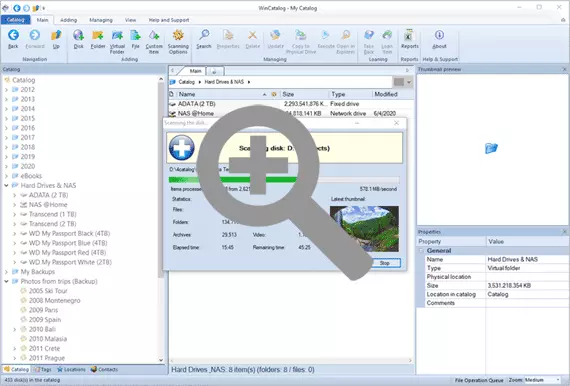Viewport: 570px width, 386px height.
Task: Open Scanning Options gear icon
Action: click(178, 35)
